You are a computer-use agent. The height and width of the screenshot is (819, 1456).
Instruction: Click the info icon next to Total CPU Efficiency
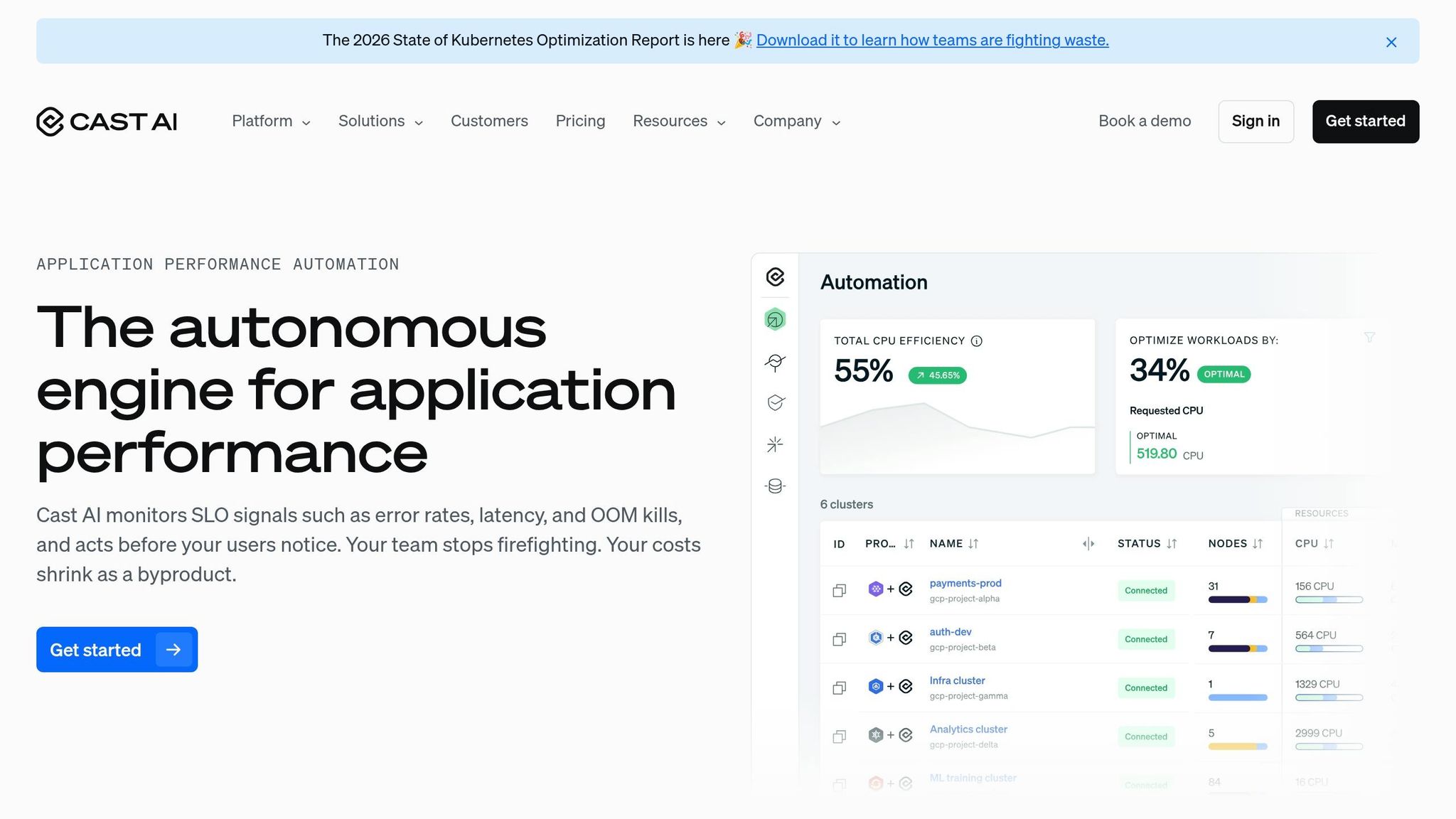977,341
